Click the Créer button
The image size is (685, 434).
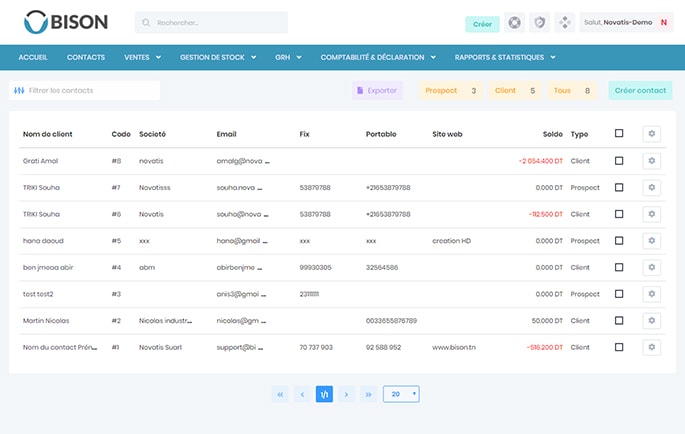(482, 24)
